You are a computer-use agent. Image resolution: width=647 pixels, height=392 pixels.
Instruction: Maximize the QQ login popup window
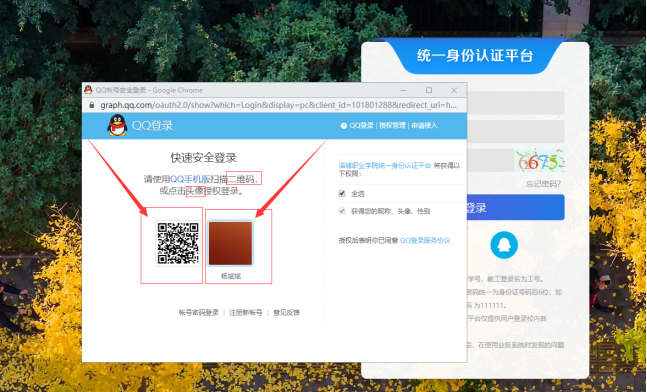pyautogui.click(x=429, y=90)
